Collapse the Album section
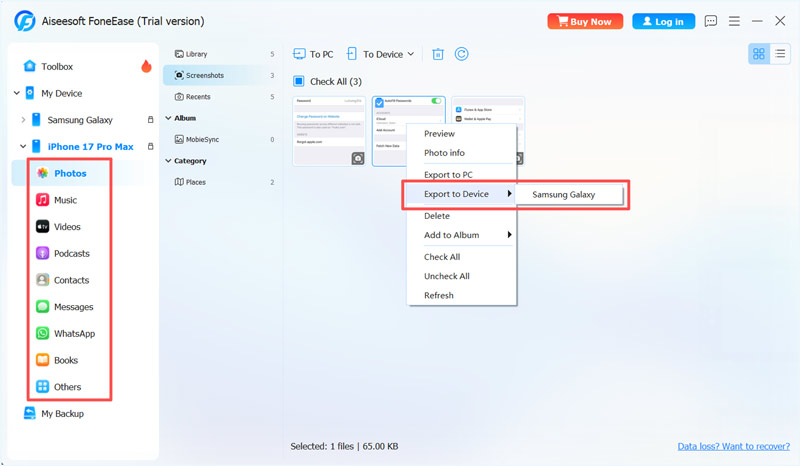 pos(168,118)
